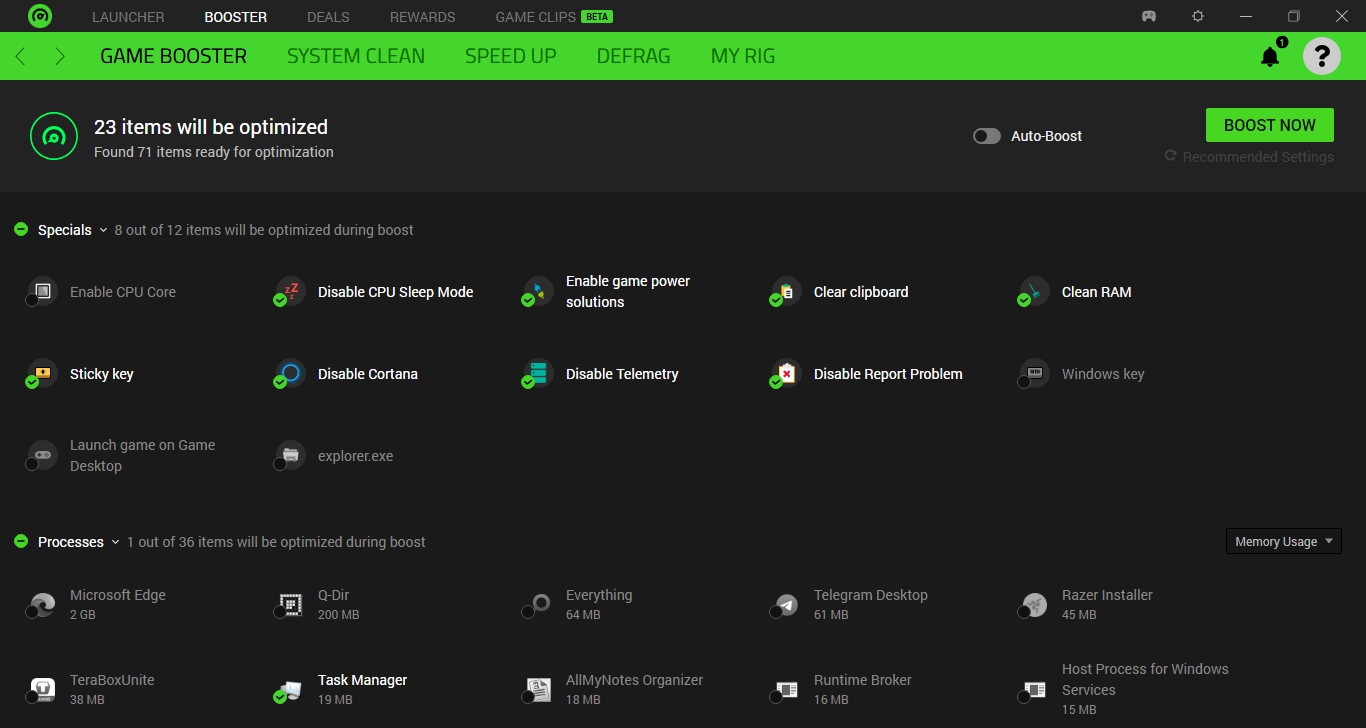Open the Memory Usage sort dropdown
The width and height of the screenshot is (1366, 728).
1283,541
